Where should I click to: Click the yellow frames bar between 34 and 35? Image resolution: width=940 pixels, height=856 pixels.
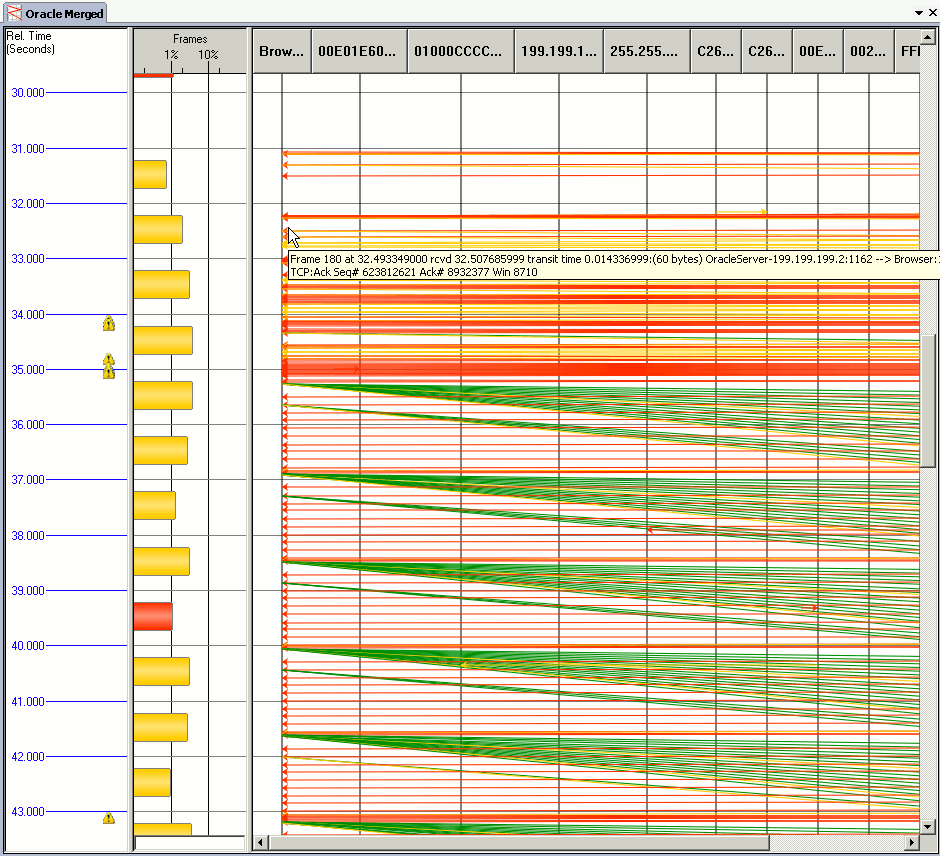click(163, 340)
